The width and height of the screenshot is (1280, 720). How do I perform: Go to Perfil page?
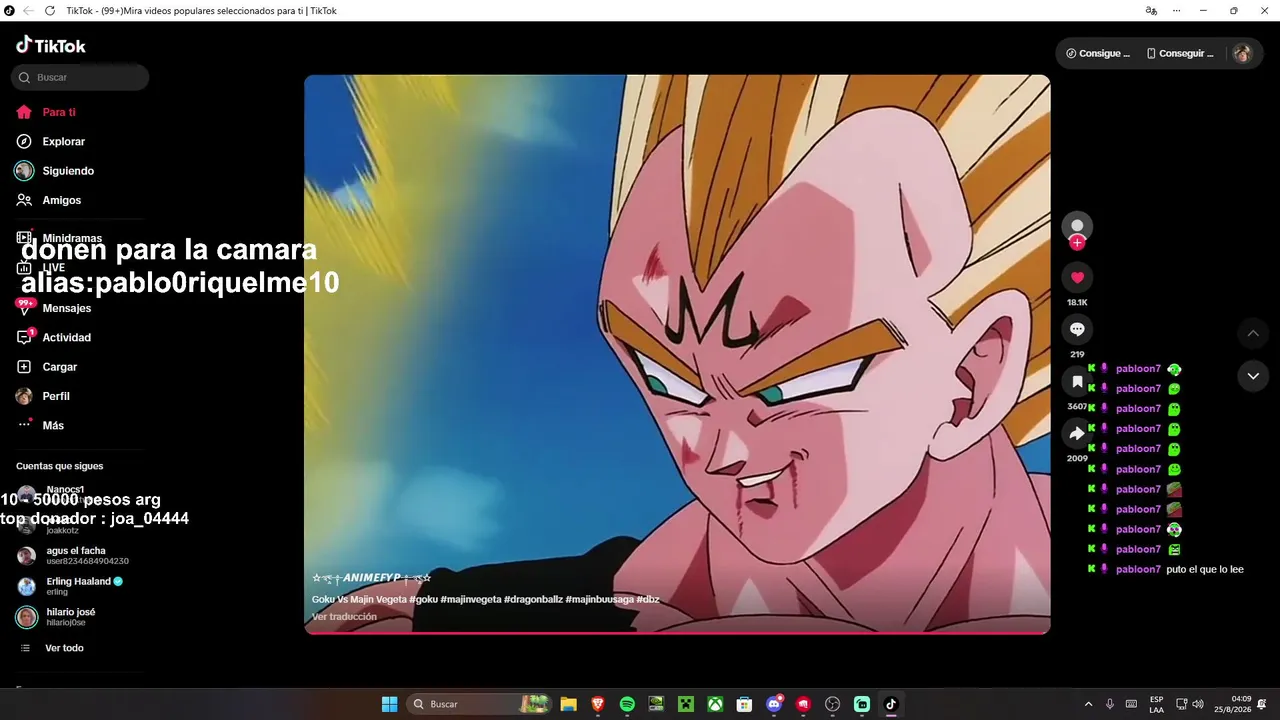pyautogui.click(x=56, y=396)
